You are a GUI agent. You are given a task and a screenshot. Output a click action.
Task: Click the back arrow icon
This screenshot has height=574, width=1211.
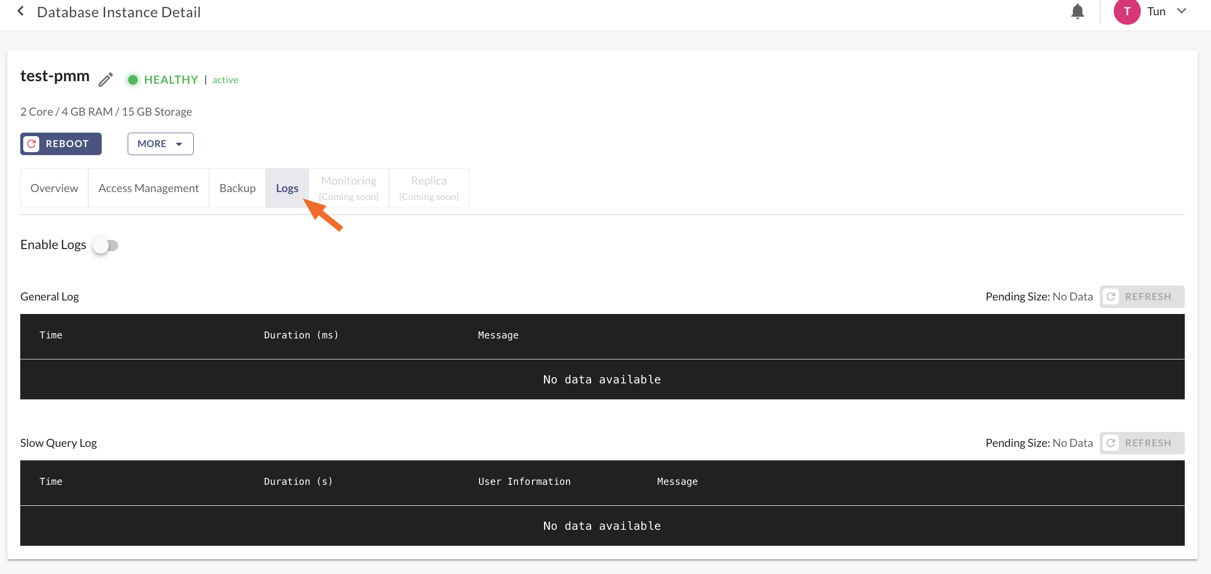tap(20, 12)
